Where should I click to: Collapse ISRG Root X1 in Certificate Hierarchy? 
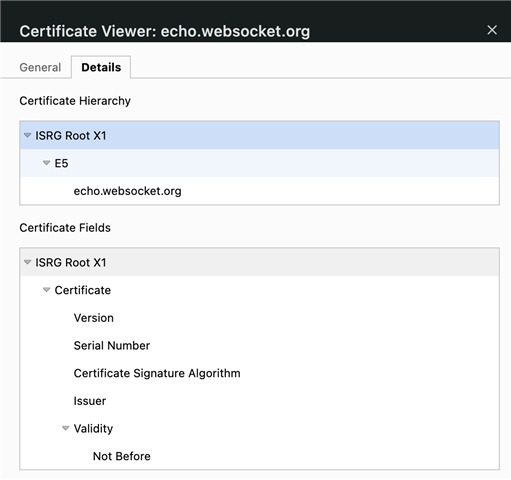pos(28,135)
